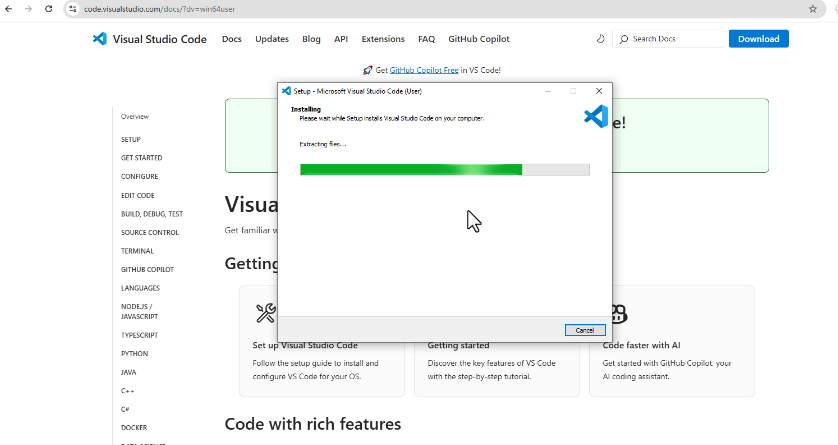
Task: Close the setup window with X
Action: (x=599, y=91)
